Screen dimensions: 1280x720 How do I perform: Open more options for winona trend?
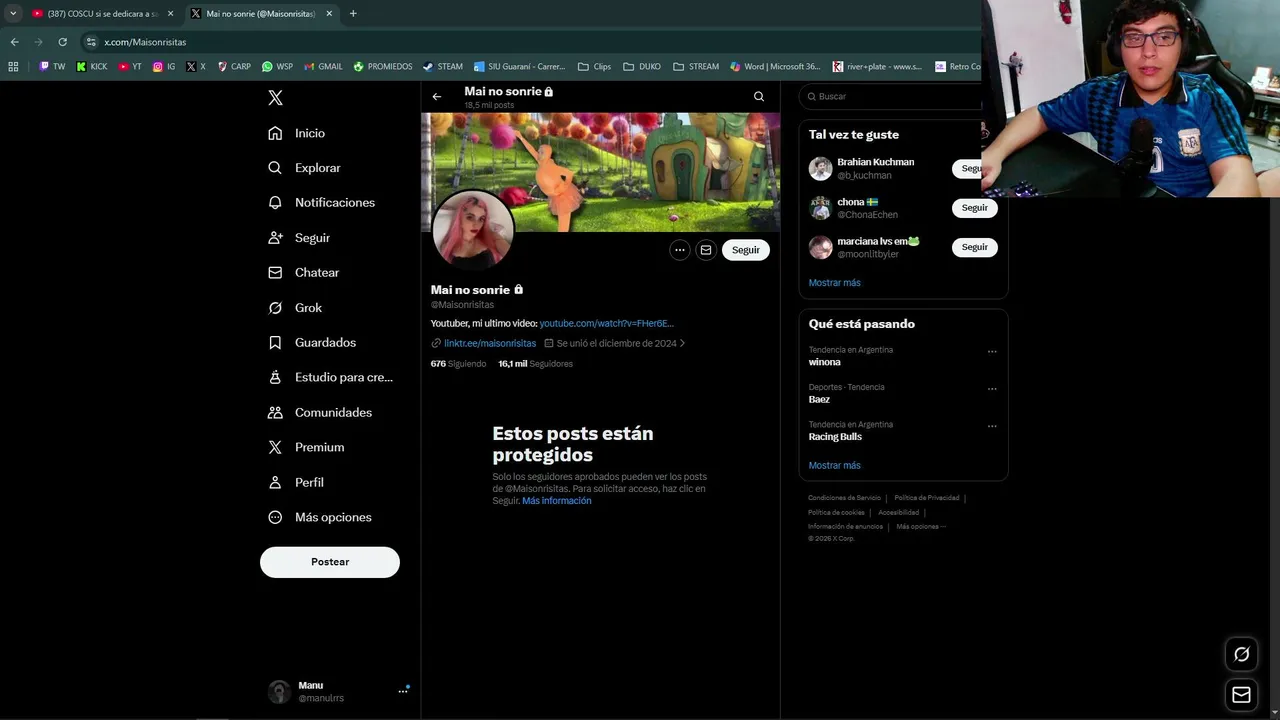point(992,351)
